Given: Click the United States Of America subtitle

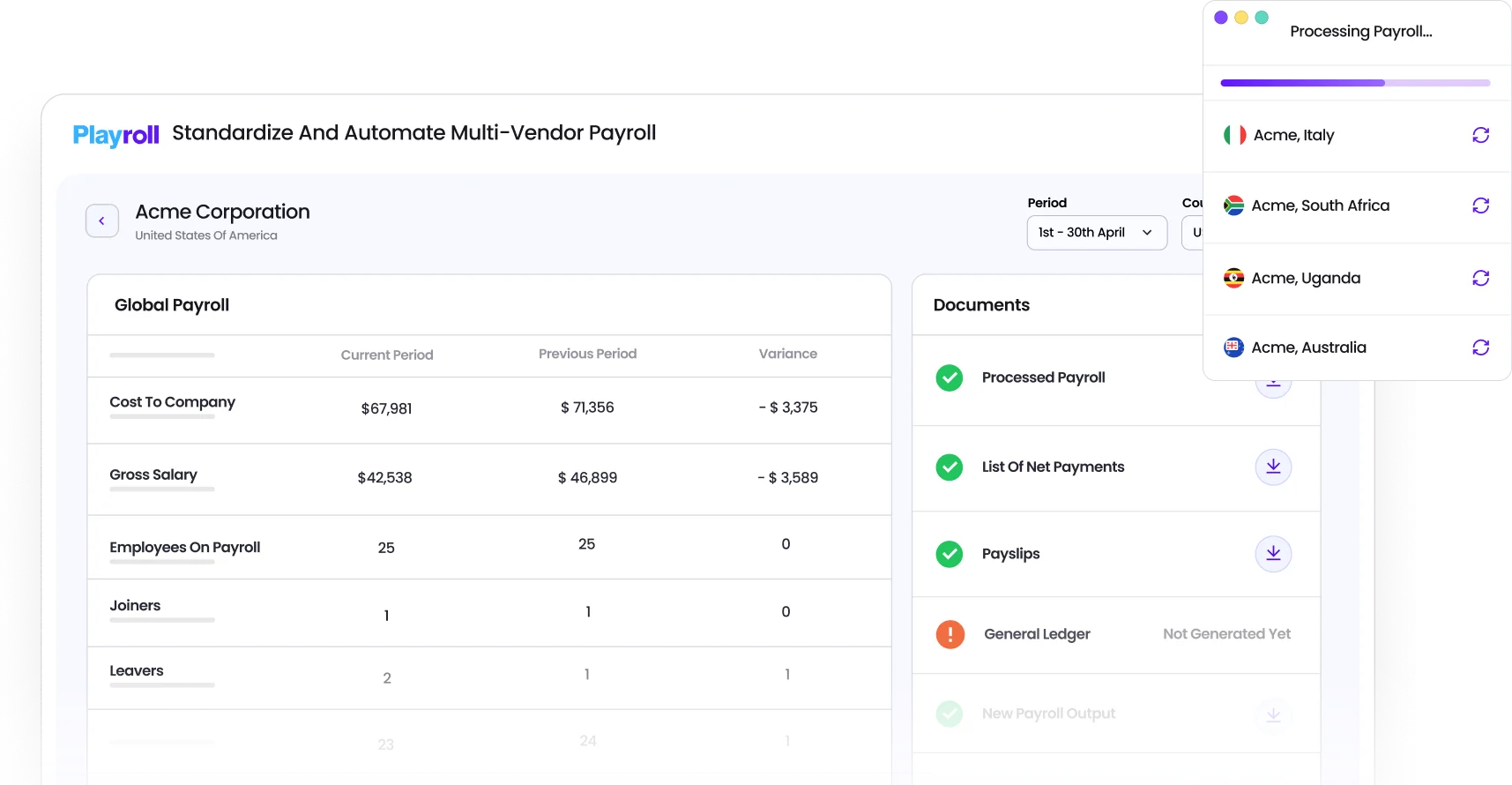Looking at the screenshot, I should pos(206,235).
